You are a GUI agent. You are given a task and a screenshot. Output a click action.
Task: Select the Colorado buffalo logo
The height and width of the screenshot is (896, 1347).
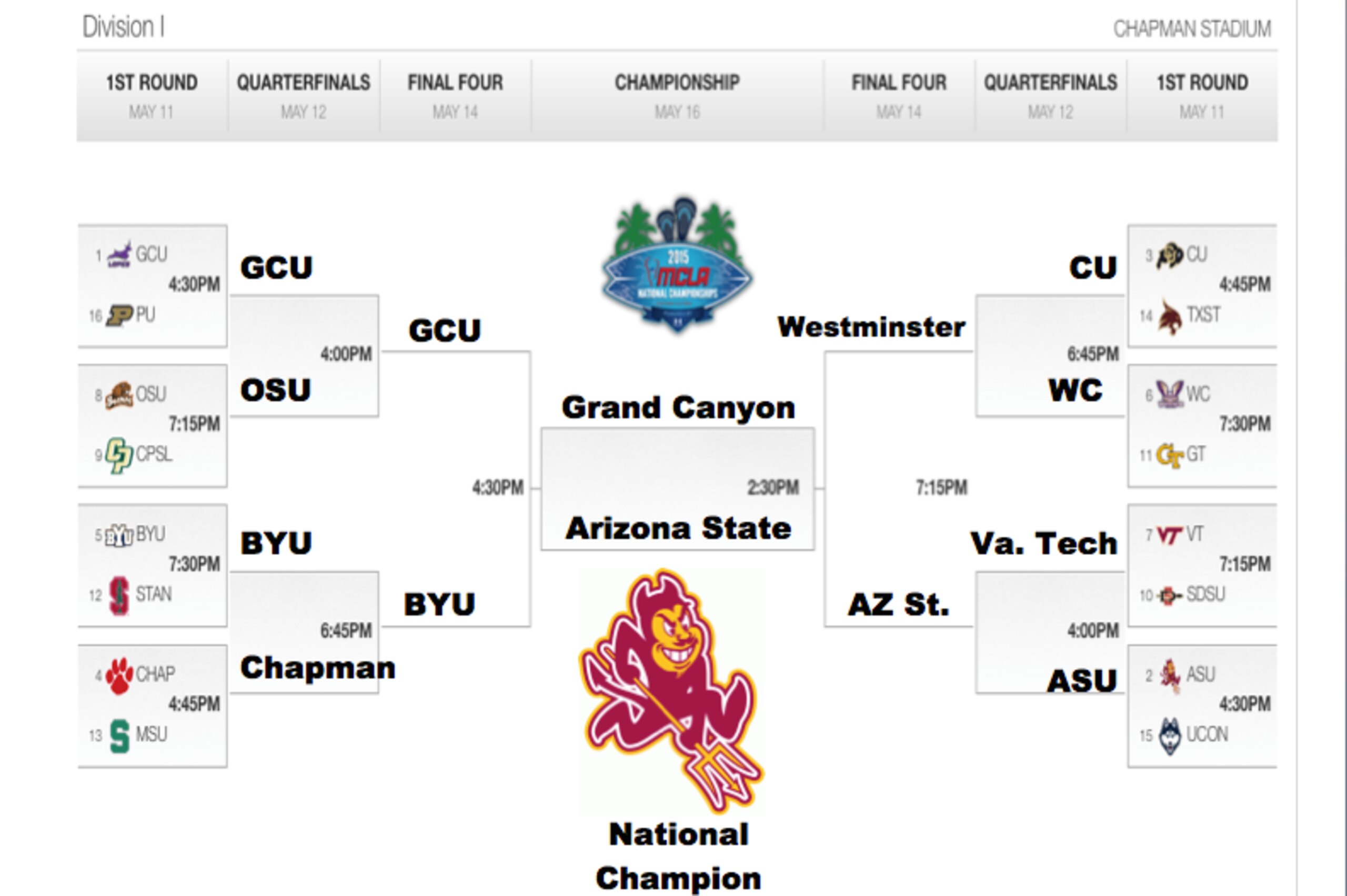(x=1170, y=255)
